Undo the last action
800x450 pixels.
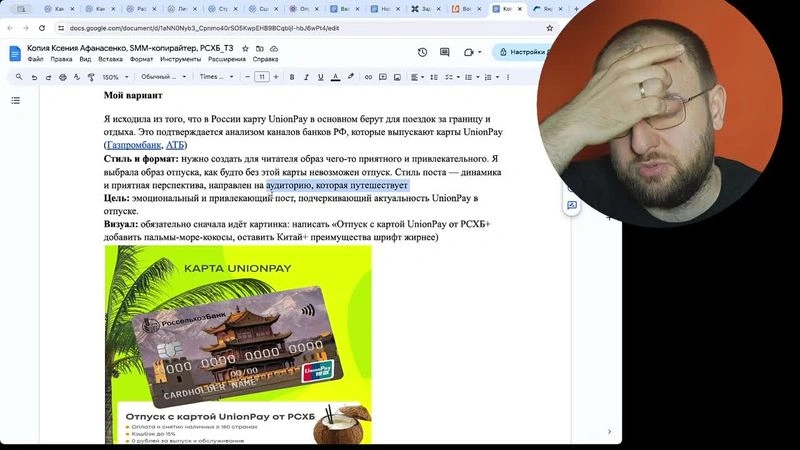34,77
